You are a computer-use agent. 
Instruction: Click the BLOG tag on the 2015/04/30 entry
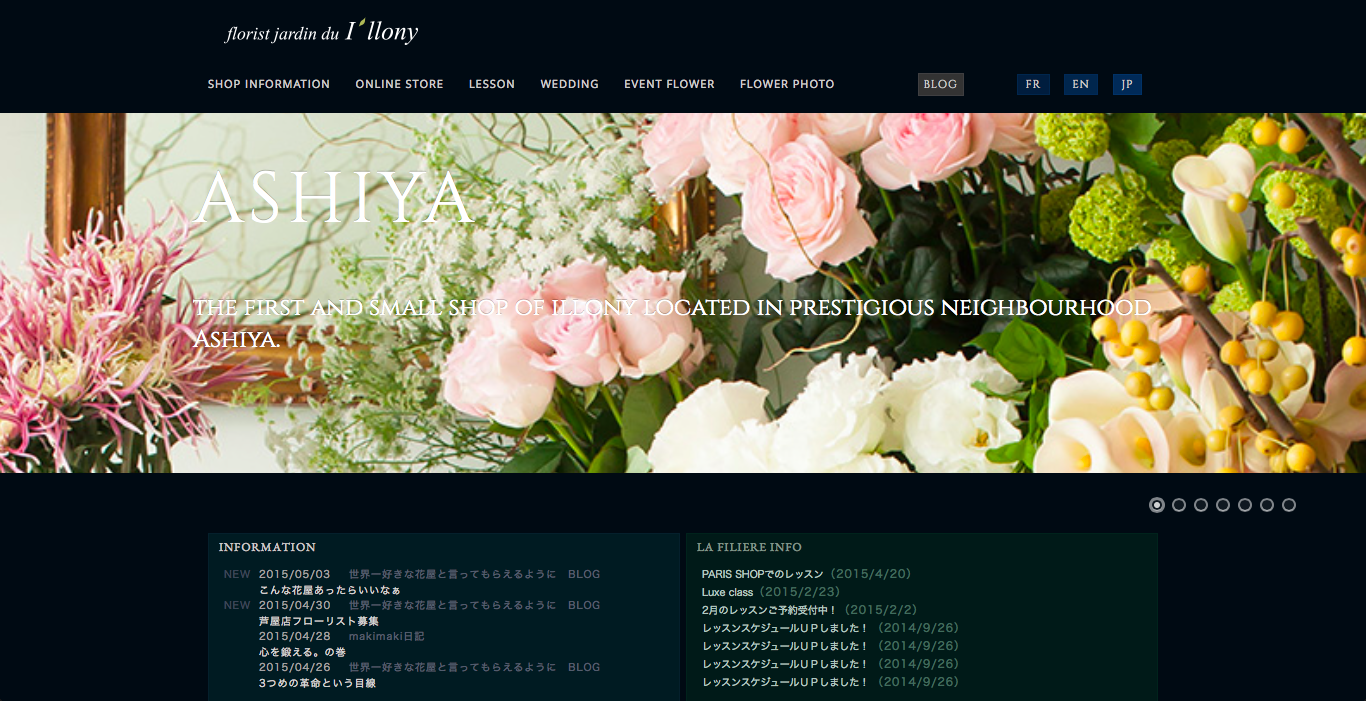[584, 605]
